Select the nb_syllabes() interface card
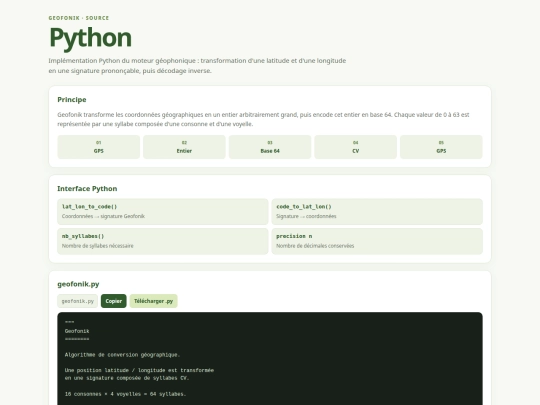The height and width of the screenshot is (405, 540). point(163,241)
